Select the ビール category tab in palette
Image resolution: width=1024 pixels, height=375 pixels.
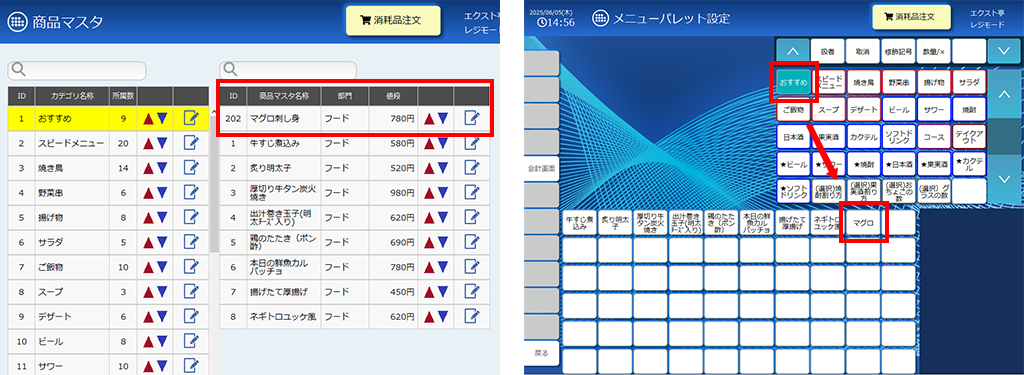click(x=899, y=110)
